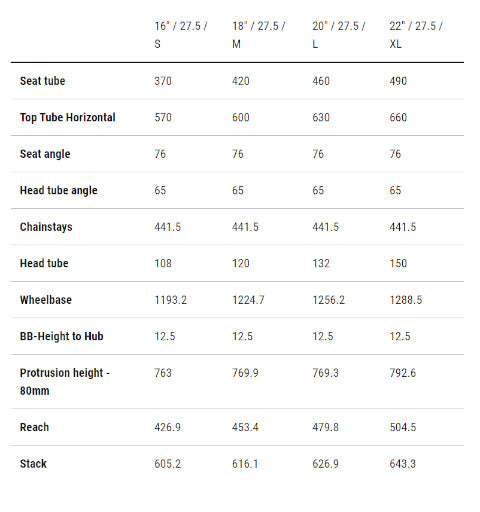Click the 20" / 27.5 / L column header
Viewport: 480px width, 512px height.
[x=339, y=35]
